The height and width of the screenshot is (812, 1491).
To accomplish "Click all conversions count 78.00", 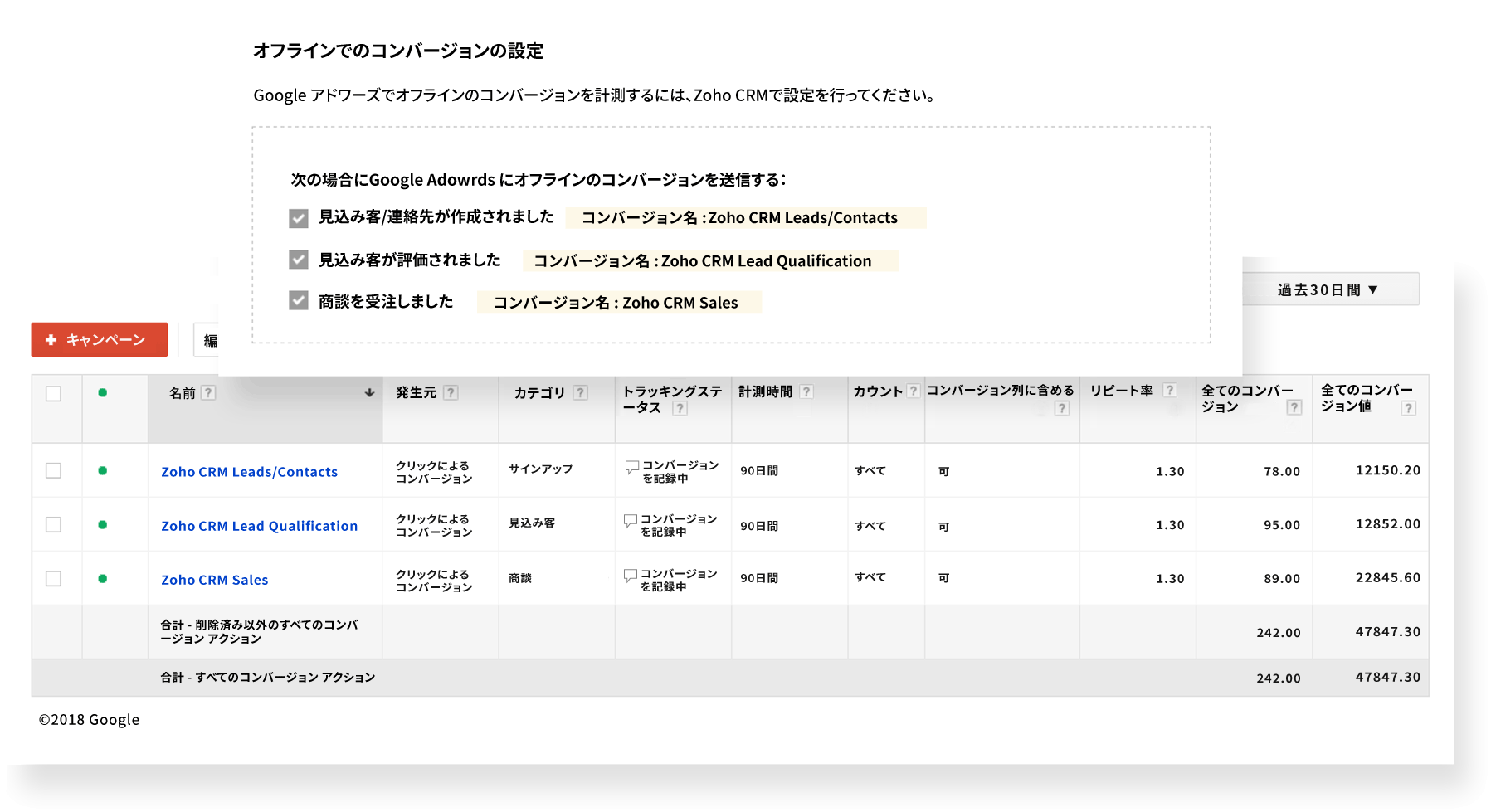I will tap(1282, 471).
